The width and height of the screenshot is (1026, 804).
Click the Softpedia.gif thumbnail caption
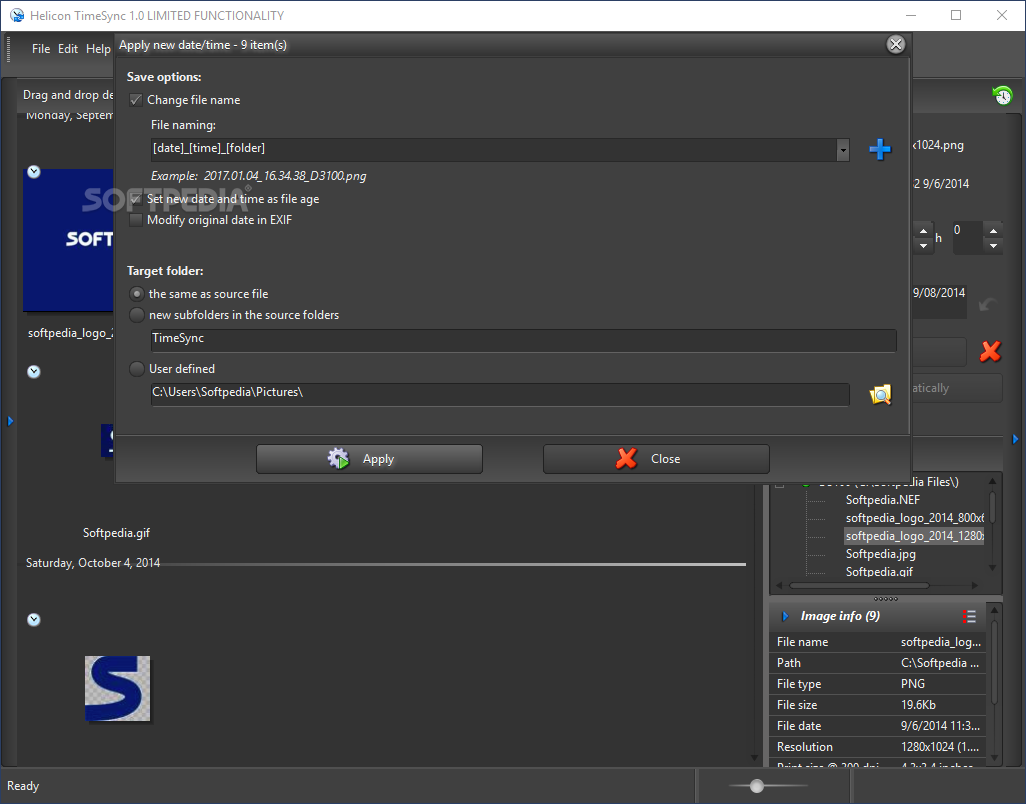116,533
